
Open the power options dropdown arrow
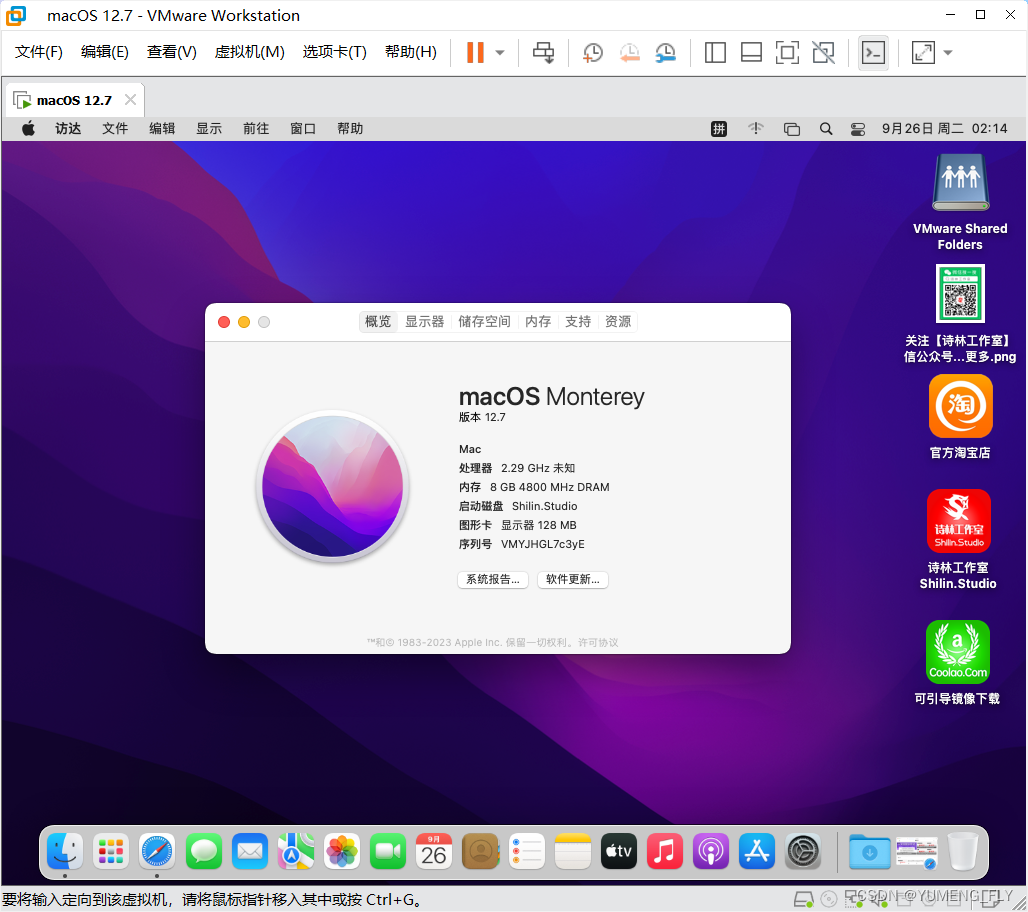(x=500, y=52)
